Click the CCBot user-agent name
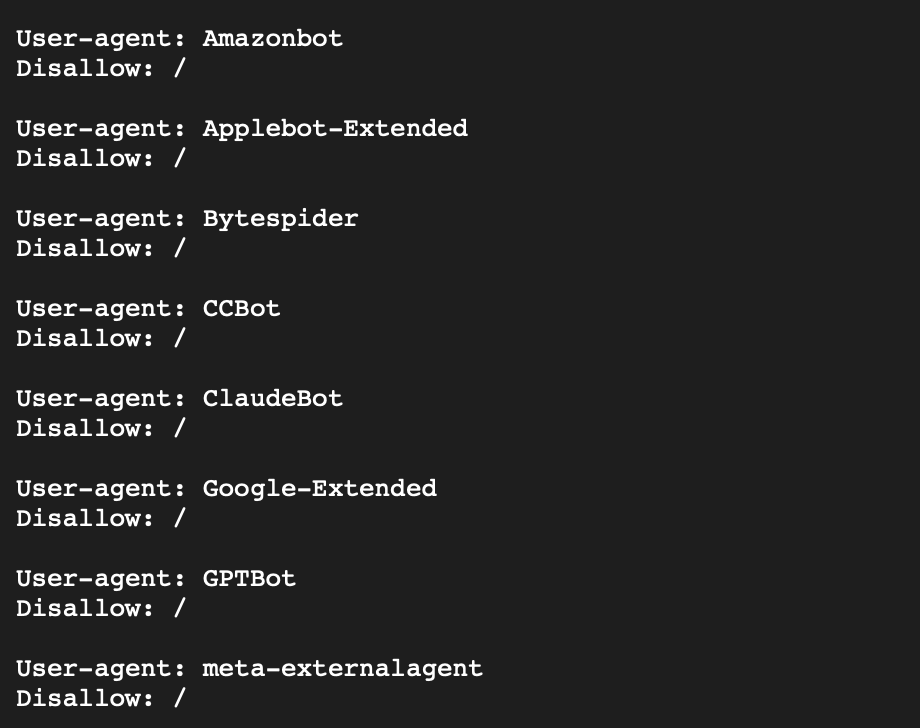Screen dimensions: 920x728 [x=241, y=309]
